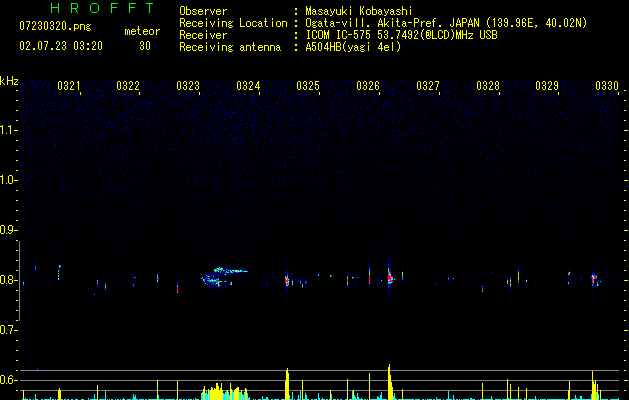Click the yellow intensity peak before 0325
629x400 pixels.
[287, 384]
